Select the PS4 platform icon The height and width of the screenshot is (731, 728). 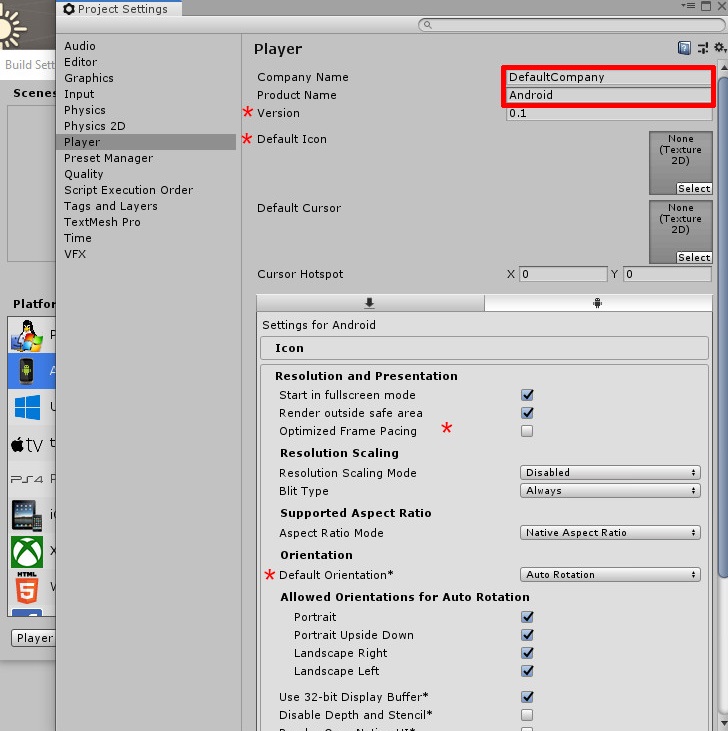point(26,480)
